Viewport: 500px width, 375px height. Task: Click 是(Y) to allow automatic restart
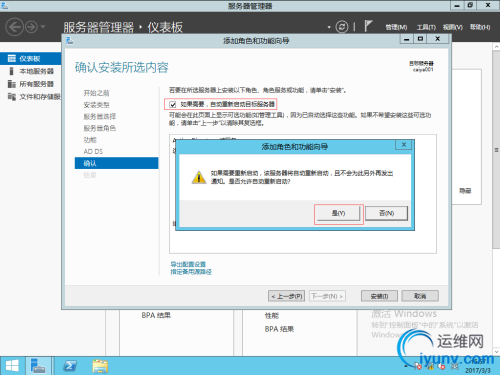338,213
